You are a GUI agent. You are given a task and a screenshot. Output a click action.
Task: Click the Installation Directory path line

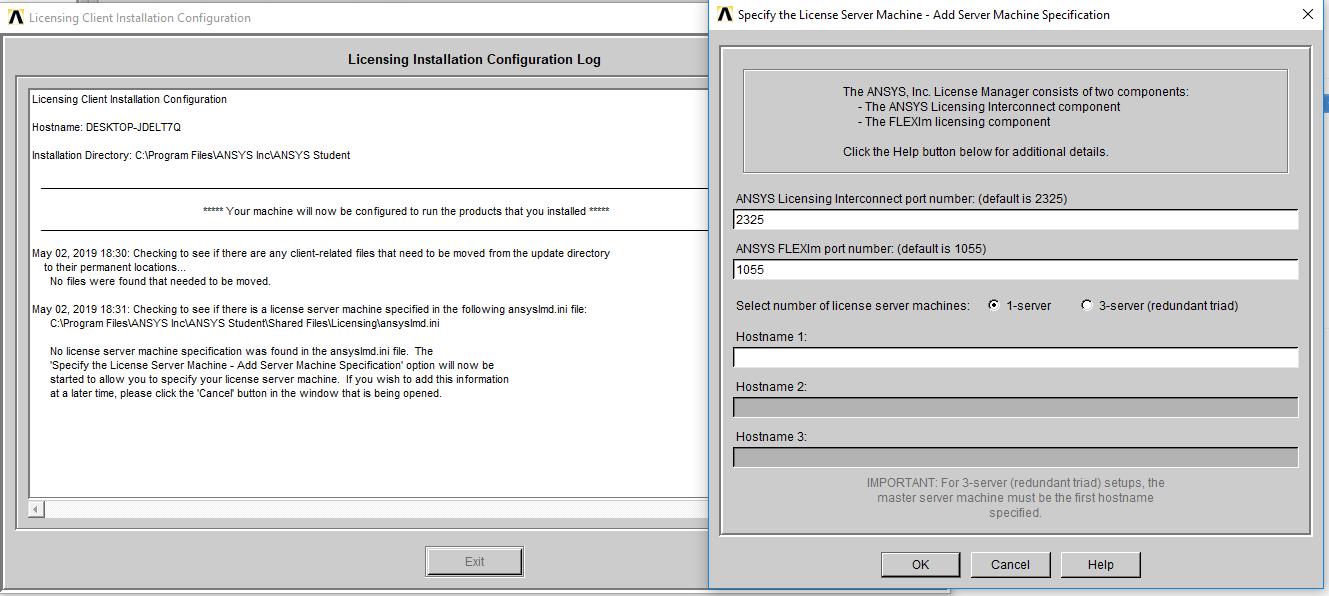pyautogui.click(x=191, y=155)
